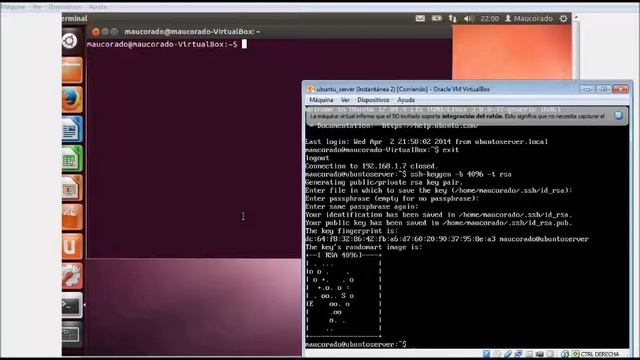Click the 'Your identification has been saved' line
The width and height of the screenshot is (640, 360).
tap(439, 215)
